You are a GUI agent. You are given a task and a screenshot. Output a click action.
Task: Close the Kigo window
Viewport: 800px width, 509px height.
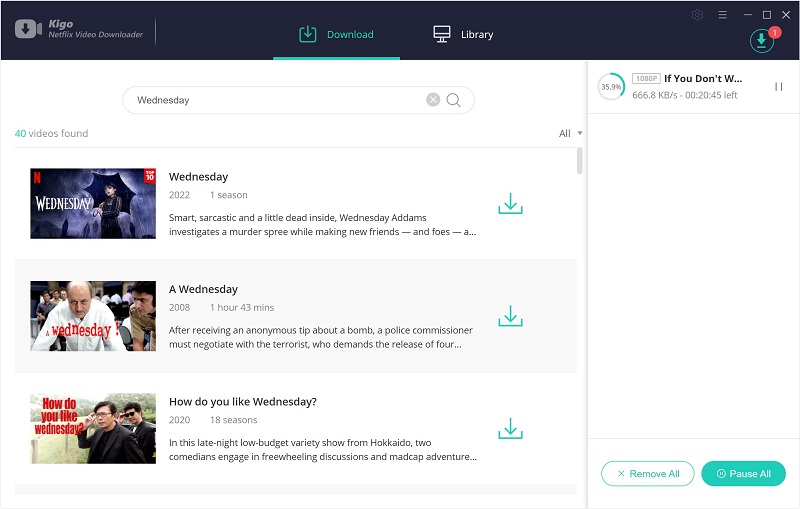coord(786,15)
